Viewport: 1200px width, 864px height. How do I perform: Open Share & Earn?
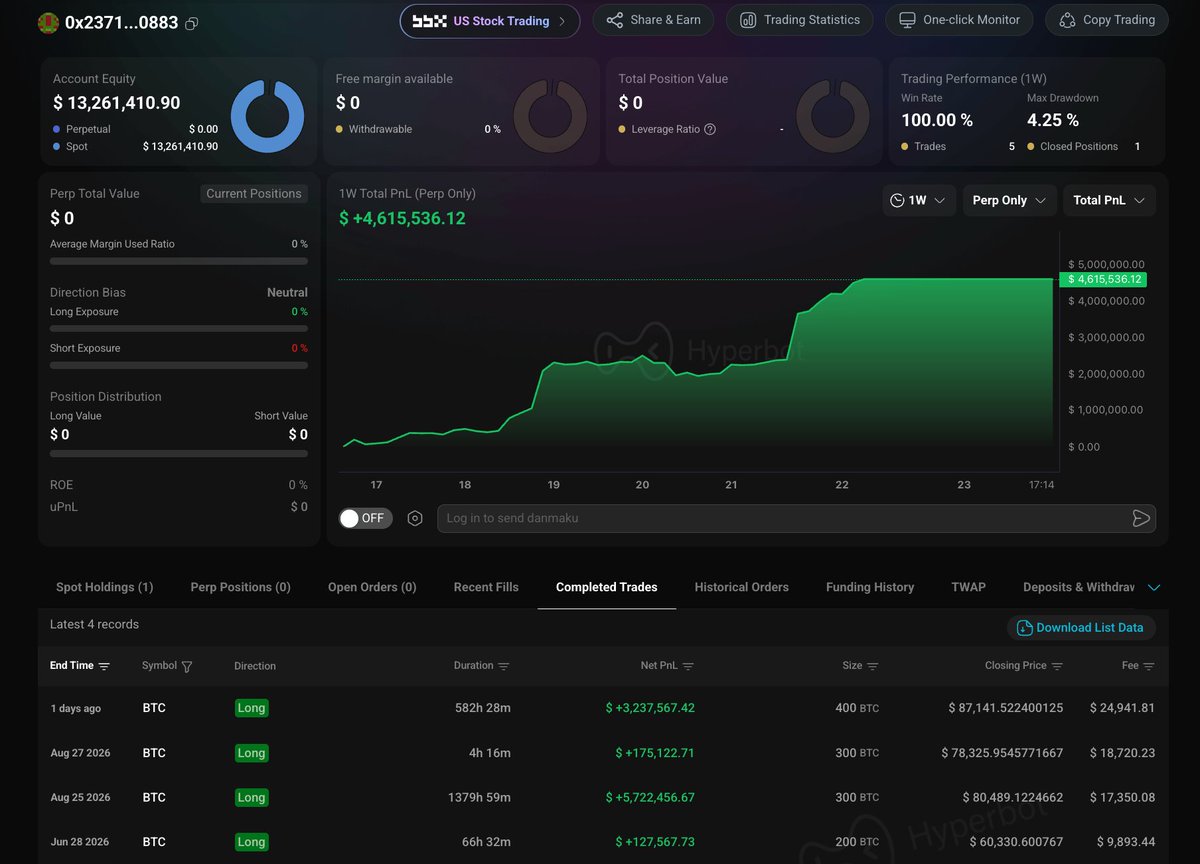pos(653,20)
